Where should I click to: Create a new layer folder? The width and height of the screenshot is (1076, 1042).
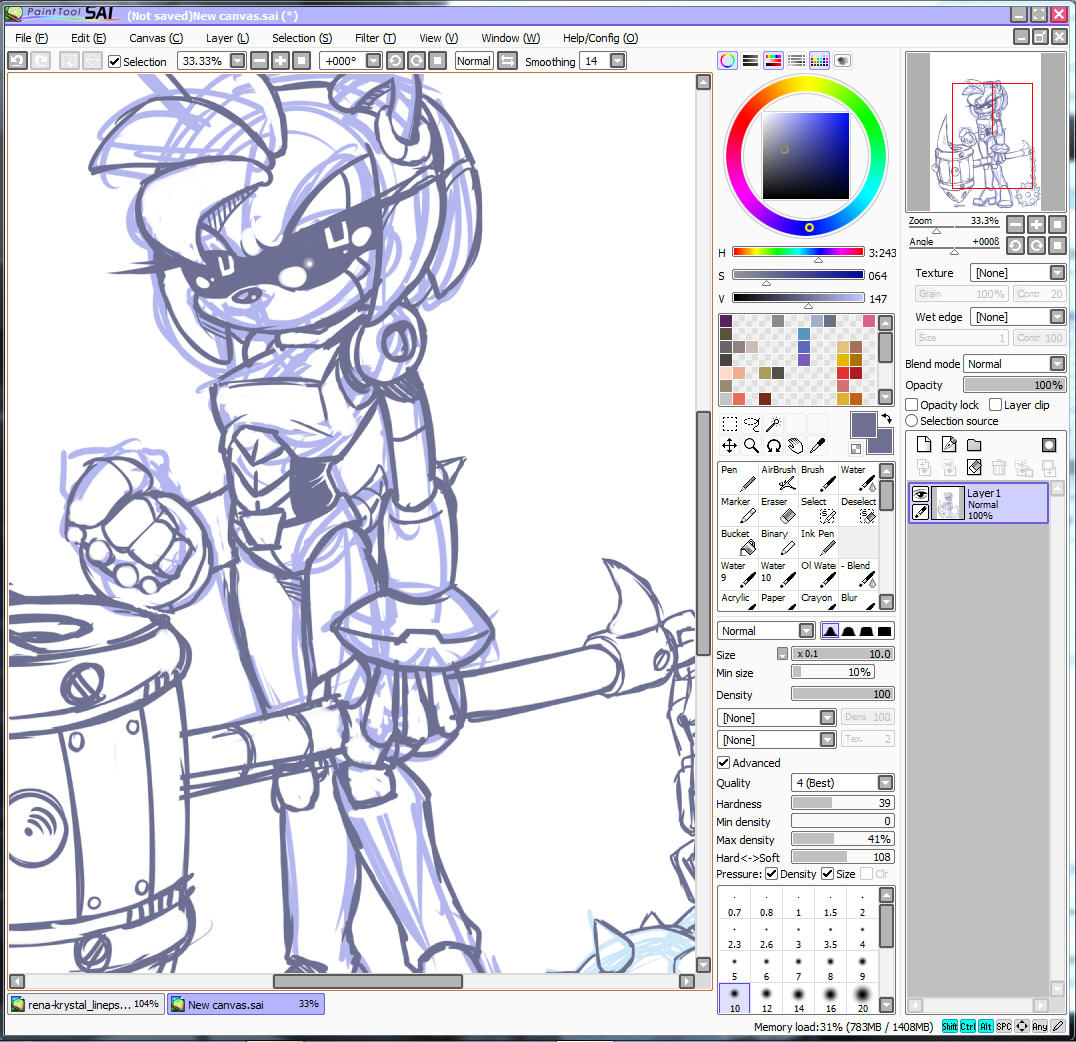pyautogui.click(x=974, y=444)
